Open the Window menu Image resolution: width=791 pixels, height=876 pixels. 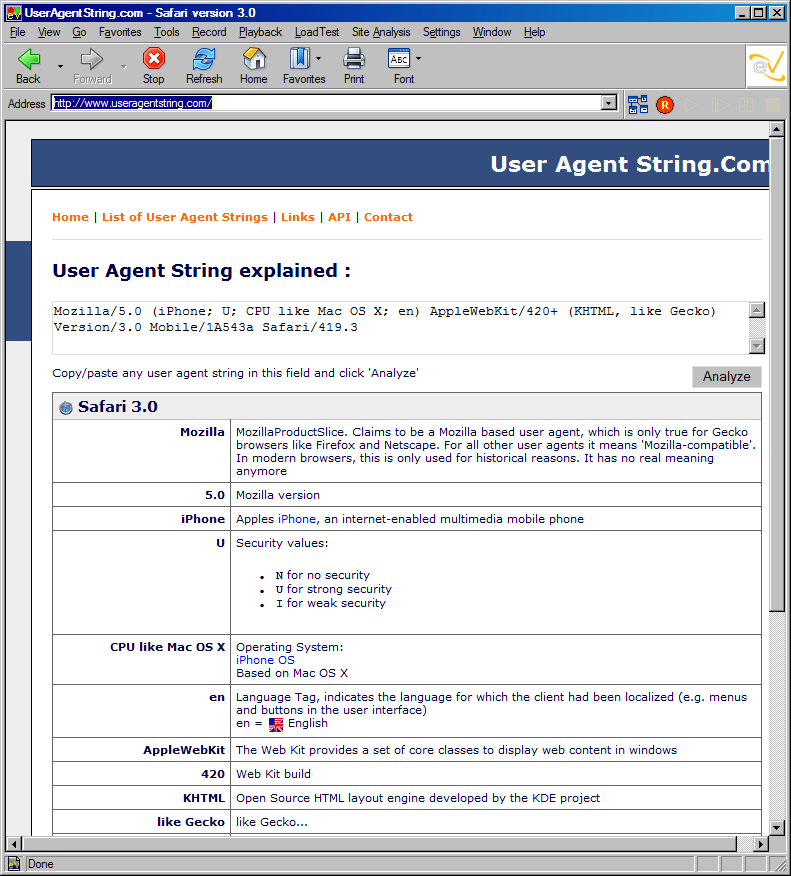click(492, 32)
